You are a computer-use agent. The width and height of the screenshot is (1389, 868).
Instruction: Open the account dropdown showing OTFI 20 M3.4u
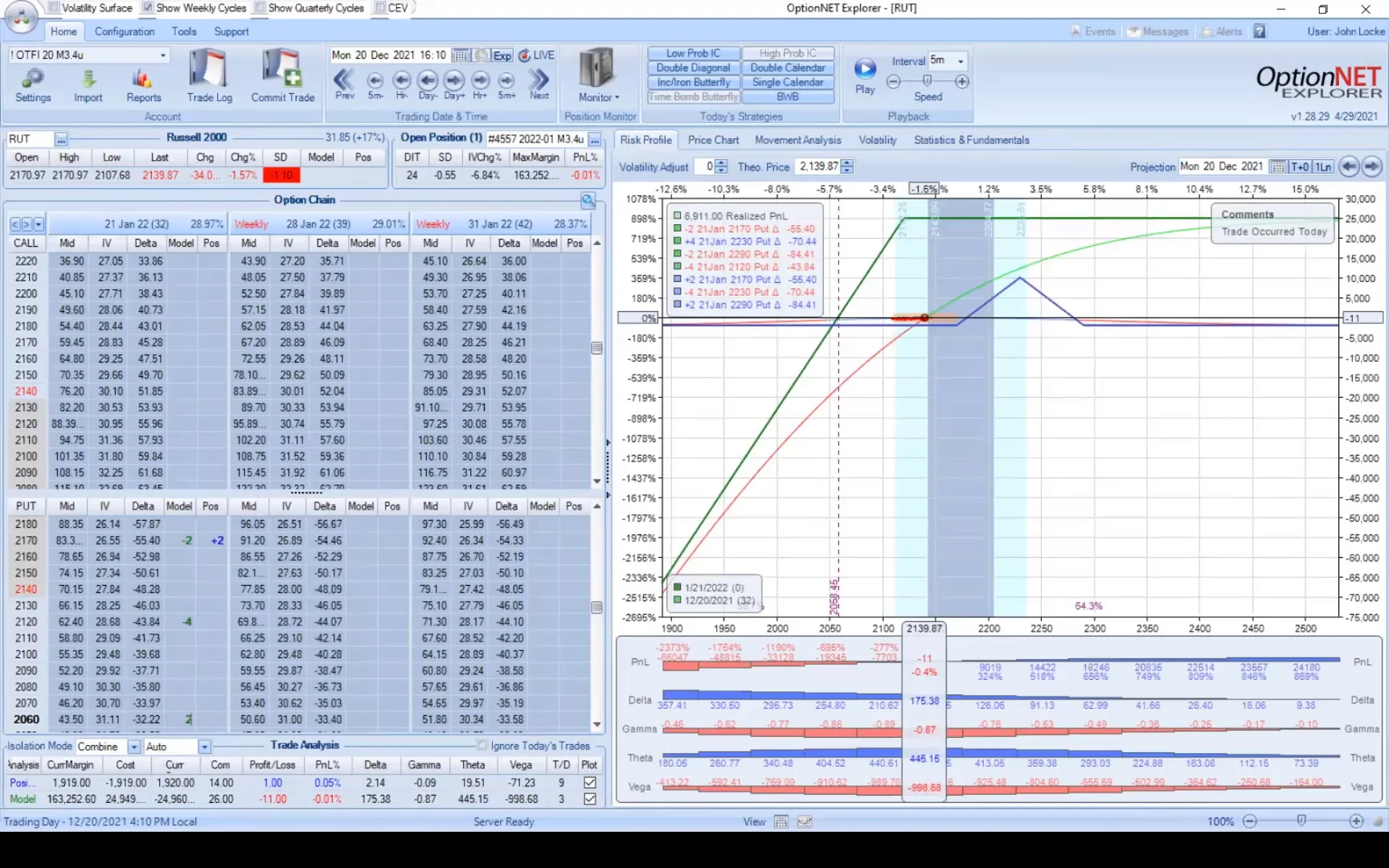(x=162, y=55)
